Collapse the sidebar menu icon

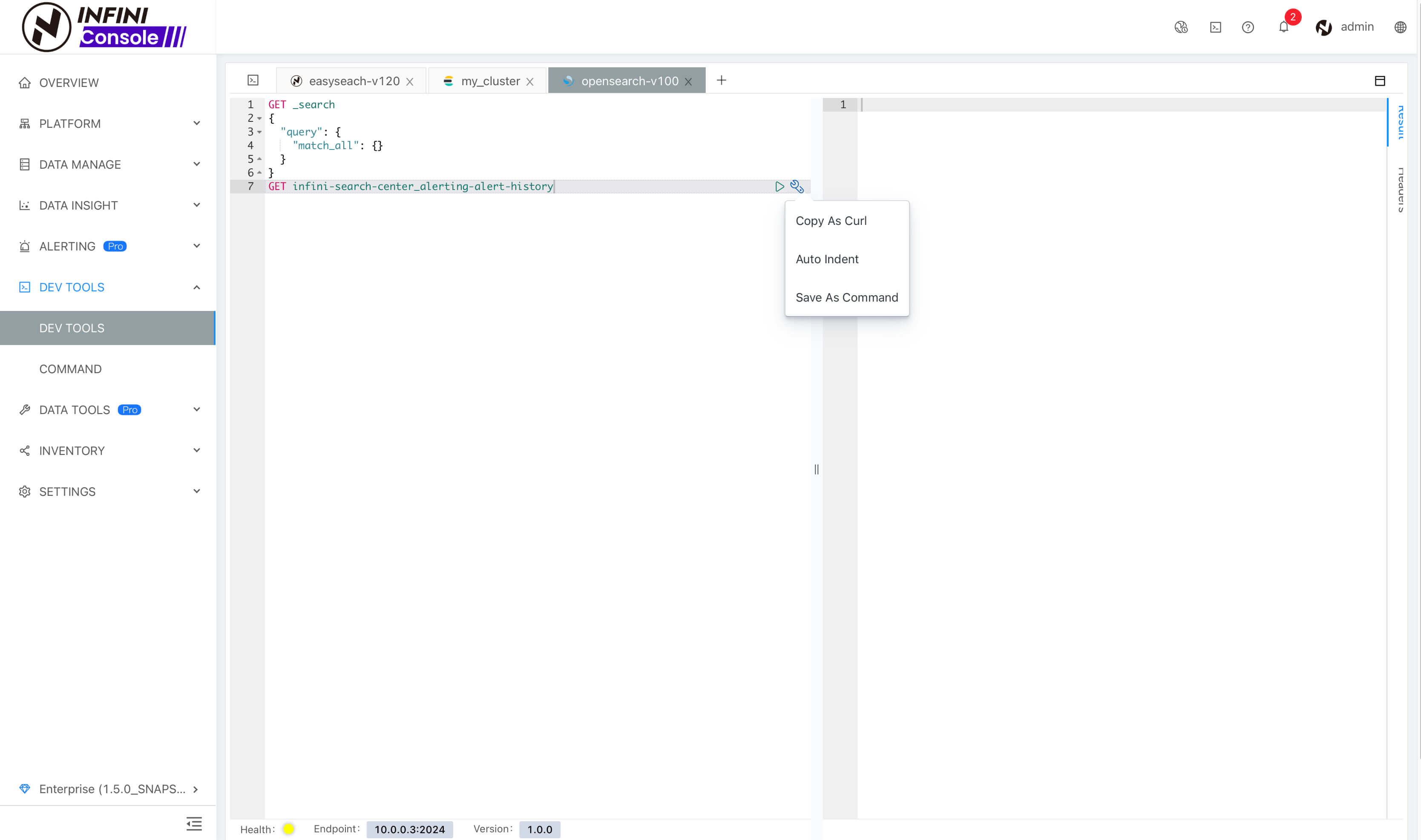coord(194,823)
